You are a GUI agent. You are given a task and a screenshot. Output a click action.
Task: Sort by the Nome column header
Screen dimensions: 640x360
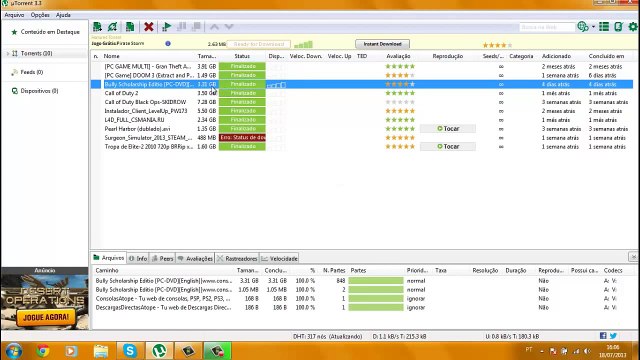[111, 56]
